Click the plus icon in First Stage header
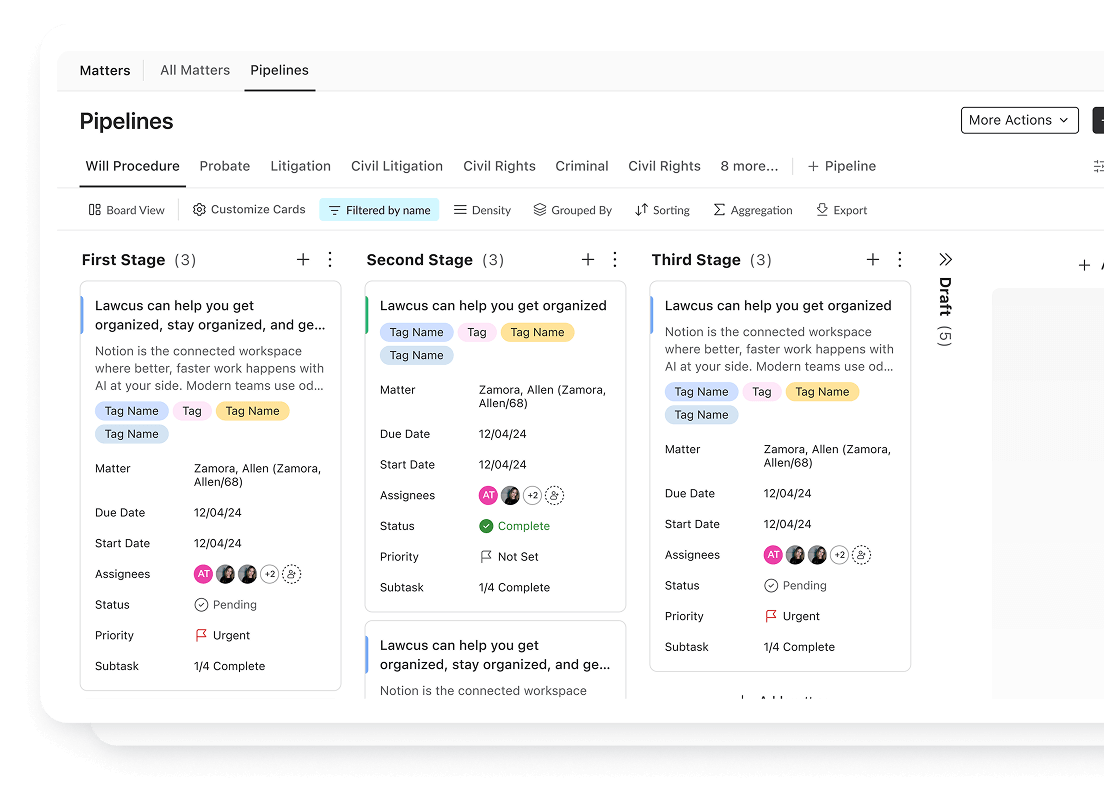 click(303, 260)
